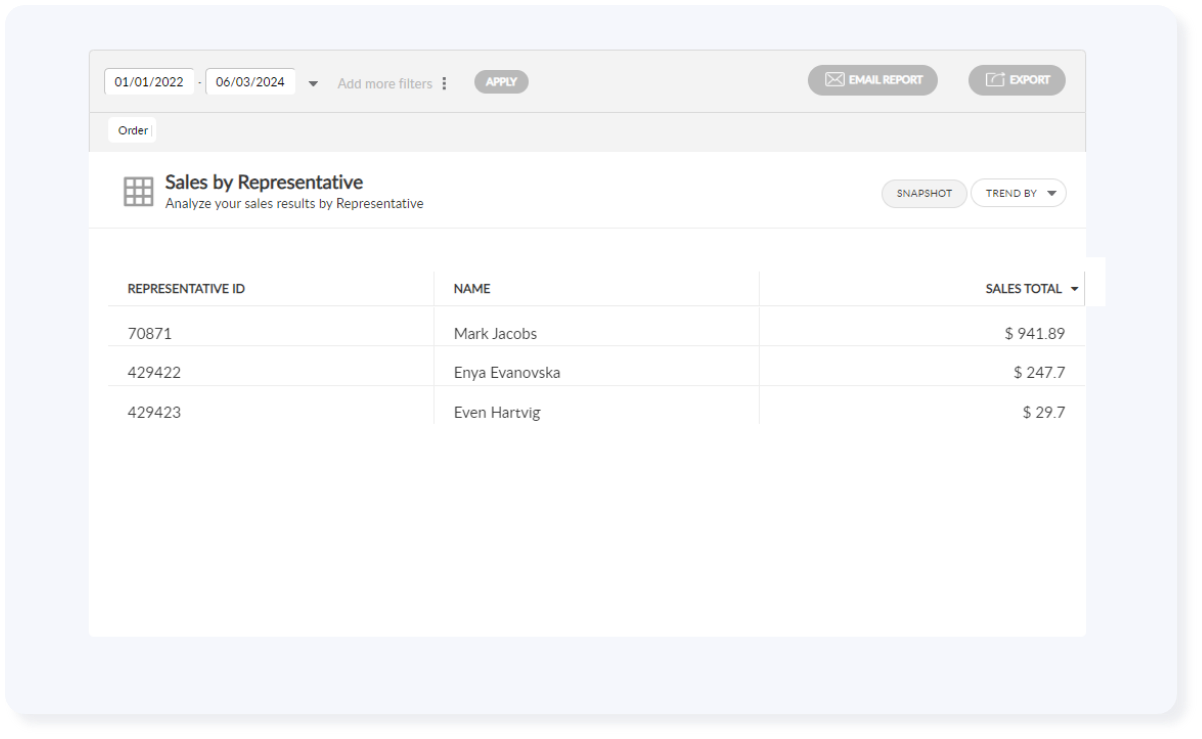Image resolution: width=1202 pixels, height=739 pixels.
Task: Click the Email Report button label
Action: click(886, 80)
